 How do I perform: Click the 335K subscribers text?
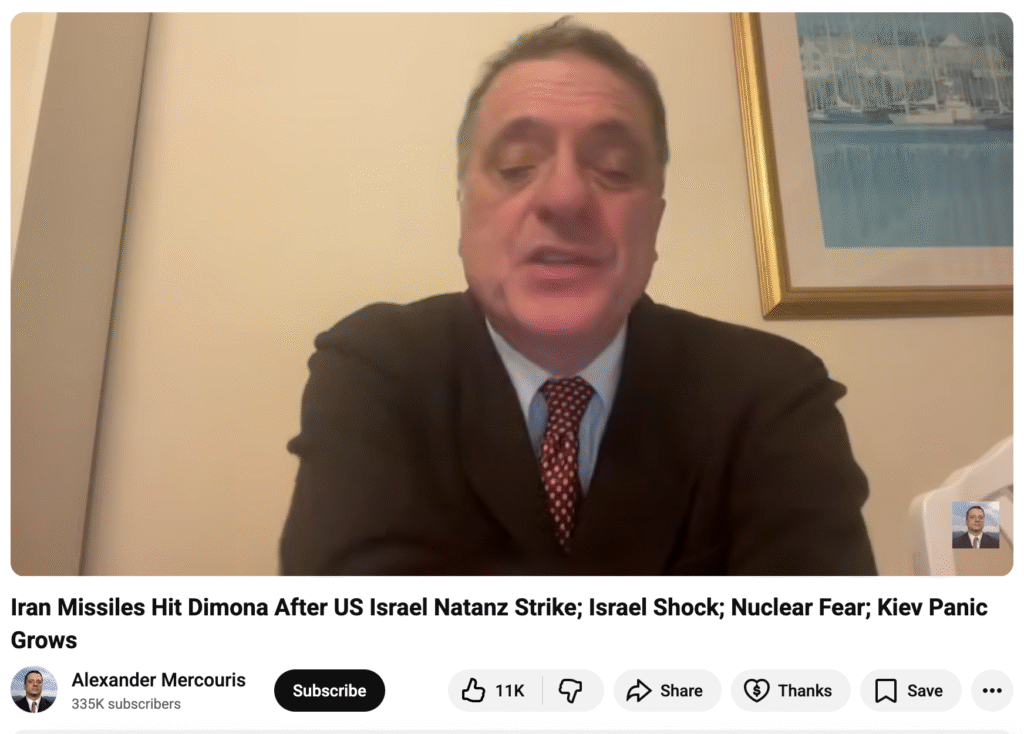coord(126,704)
